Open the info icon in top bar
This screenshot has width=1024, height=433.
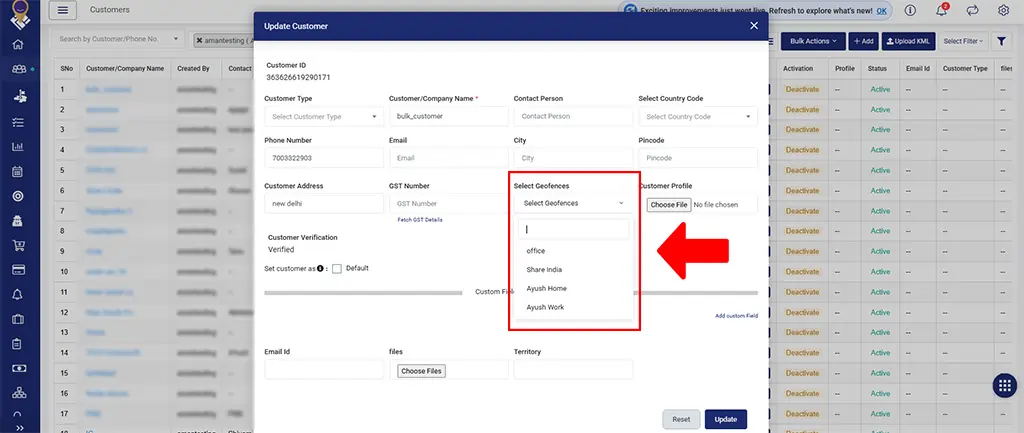pos(910,10)
